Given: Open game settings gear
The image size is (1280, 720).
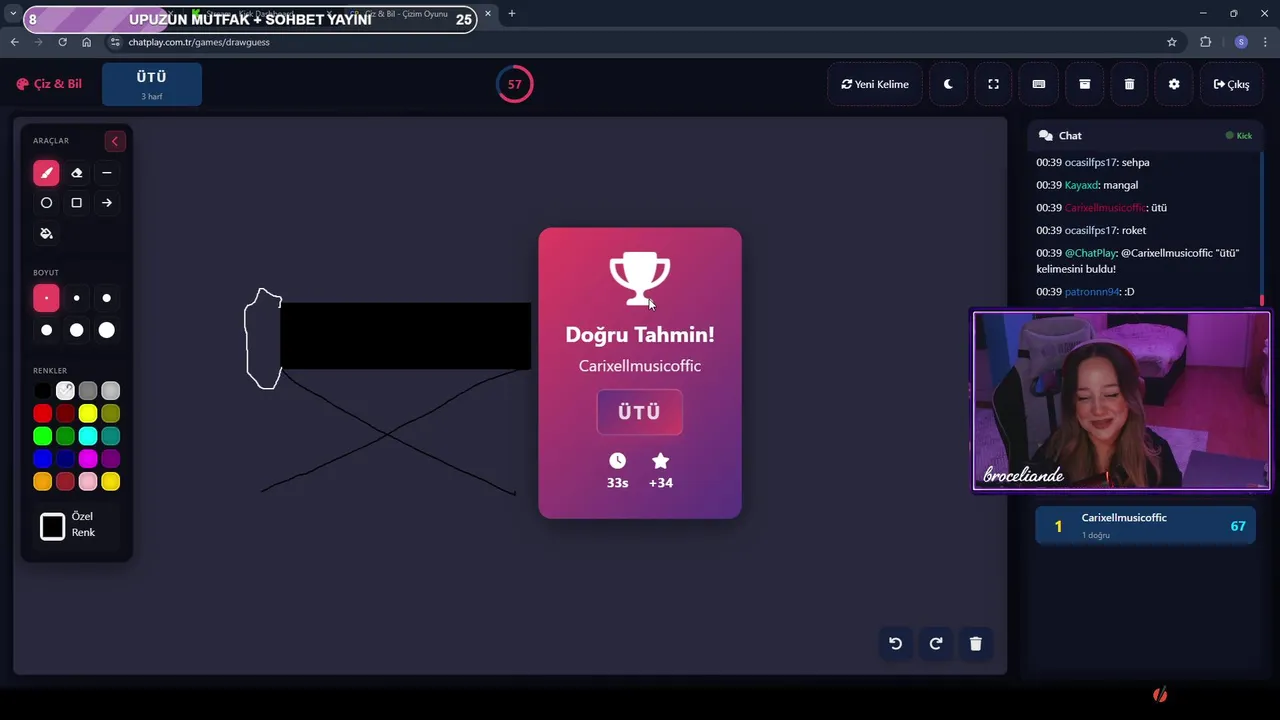Looking at the screenshot, I should [1174, 84].
